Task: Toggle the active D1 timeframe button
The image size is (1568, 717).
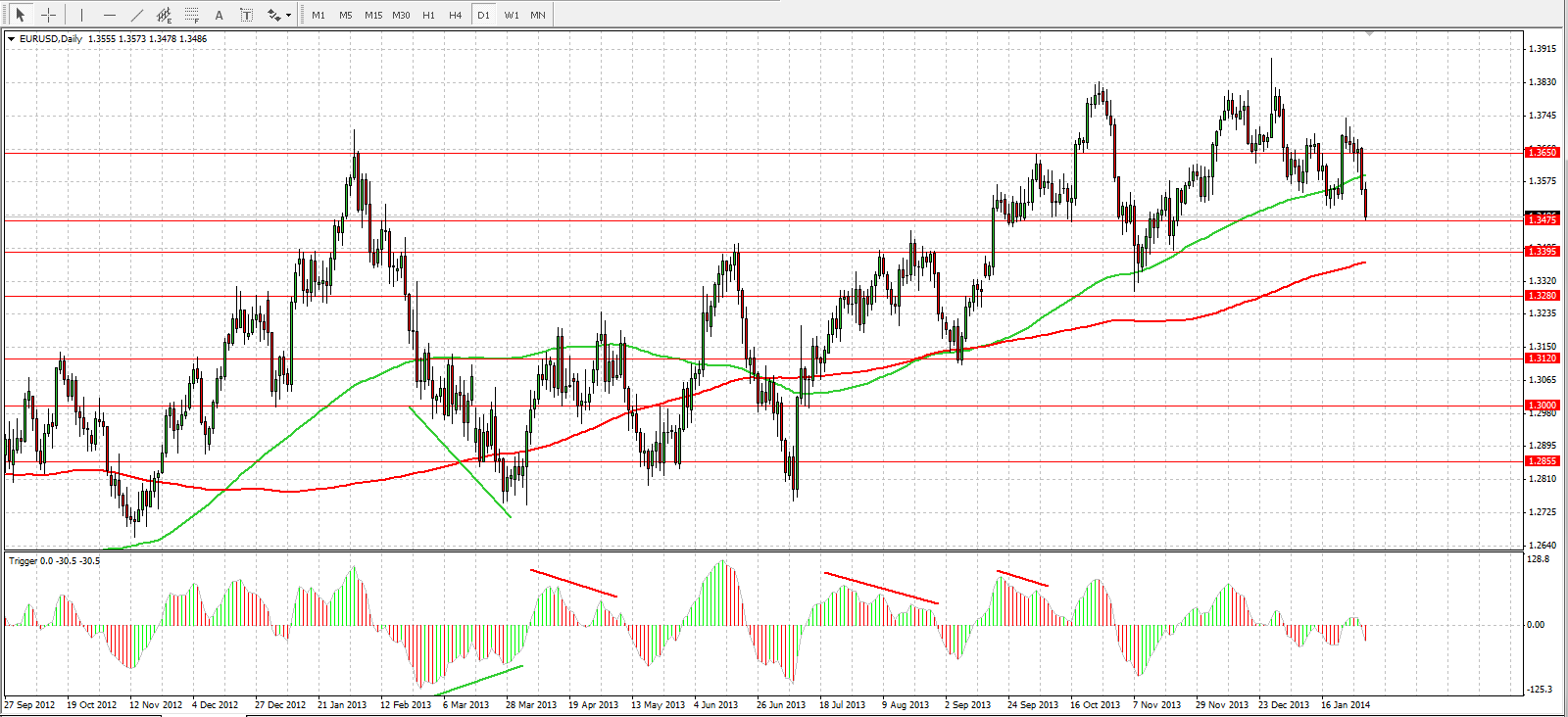Action: [483, 15]
